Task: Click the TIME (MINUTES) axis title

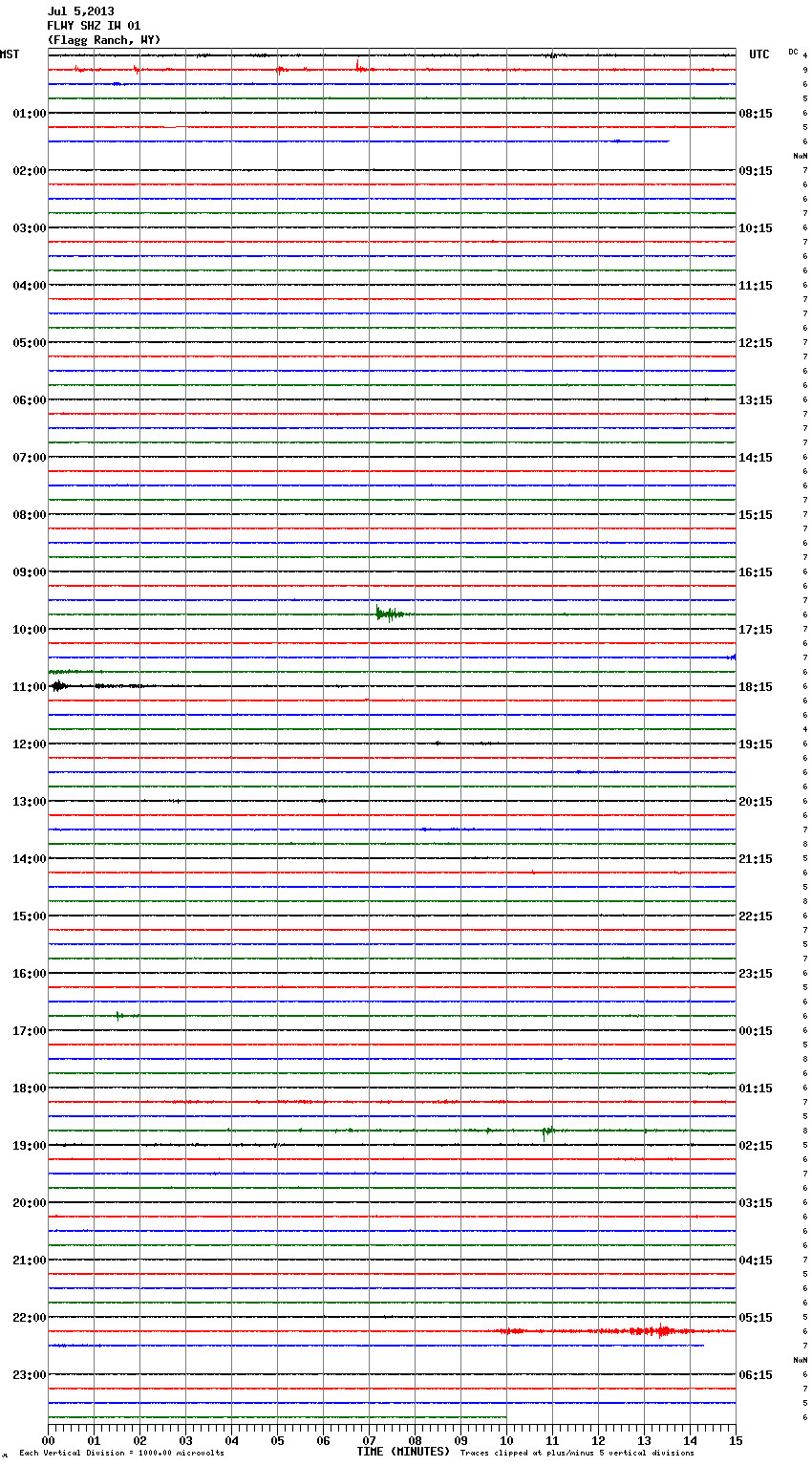Action: pos(403,1452)
